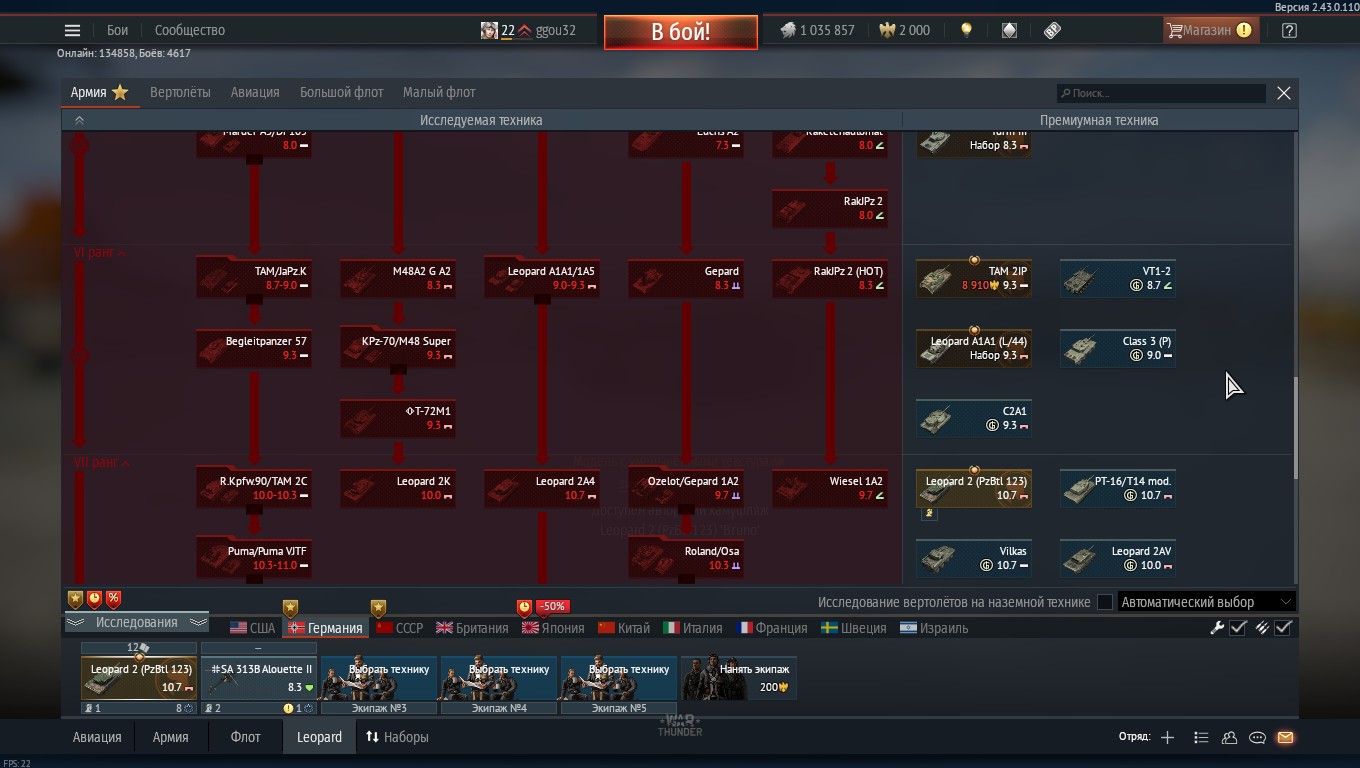Select the Leopard 2A4 research card
Viewport: 1360px width, 768px height.
point(542,488)
